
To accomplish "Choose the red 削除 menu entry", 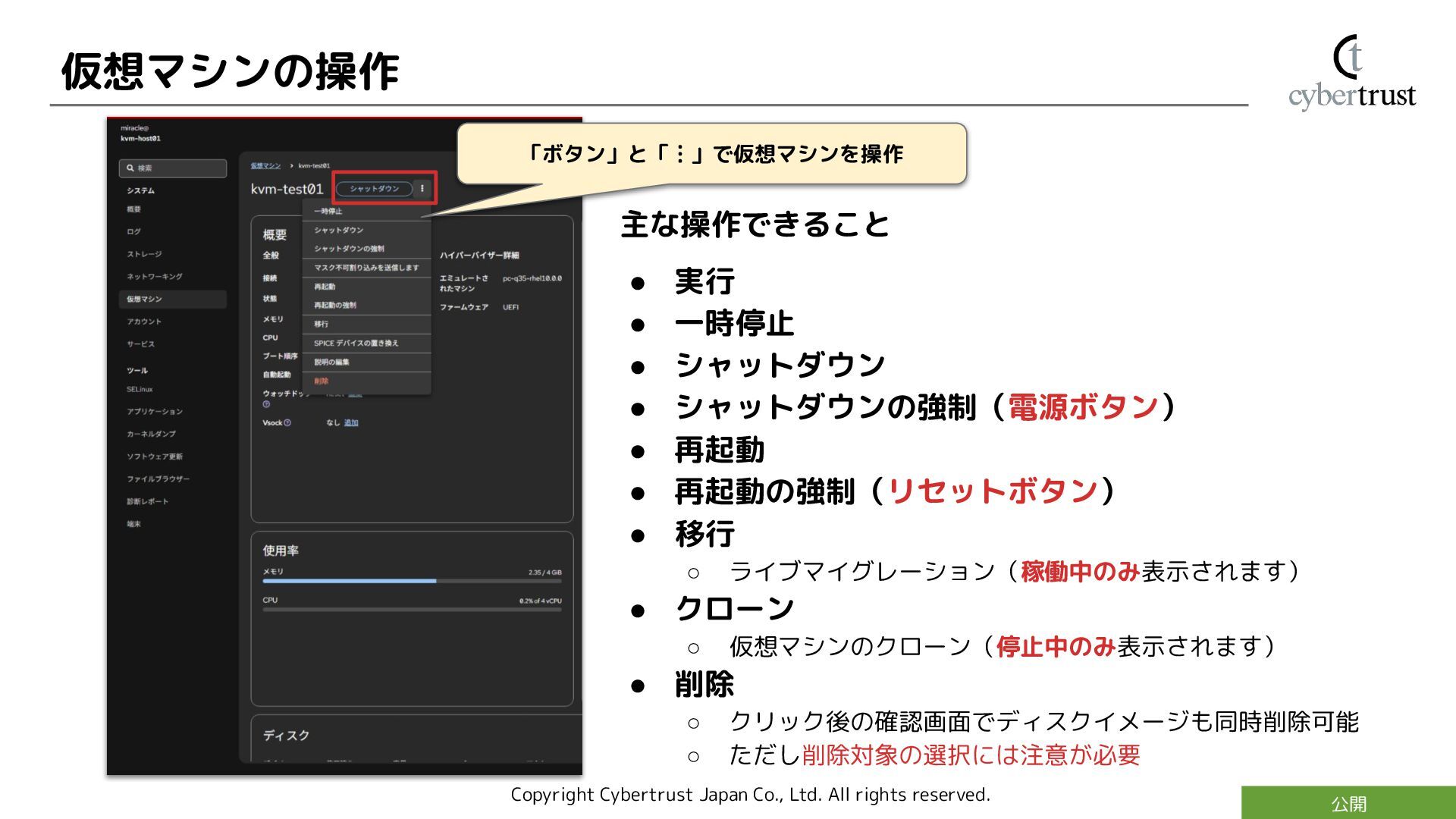I will tap(322, 381).
